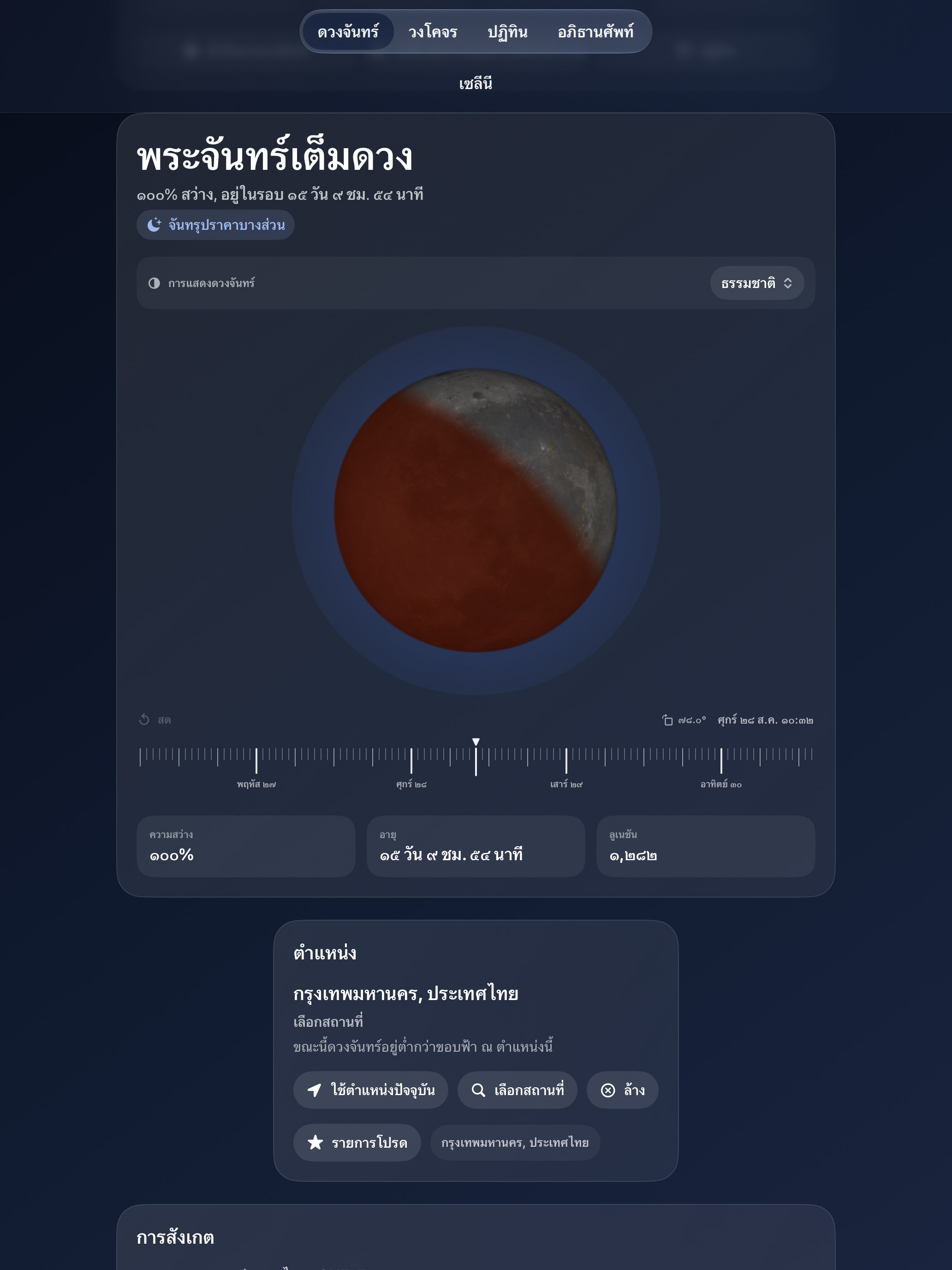Click the ๗๘.๐° rotation angle value
The width and height of the screenshot is (952, 1270).
[x=692, y=720]
